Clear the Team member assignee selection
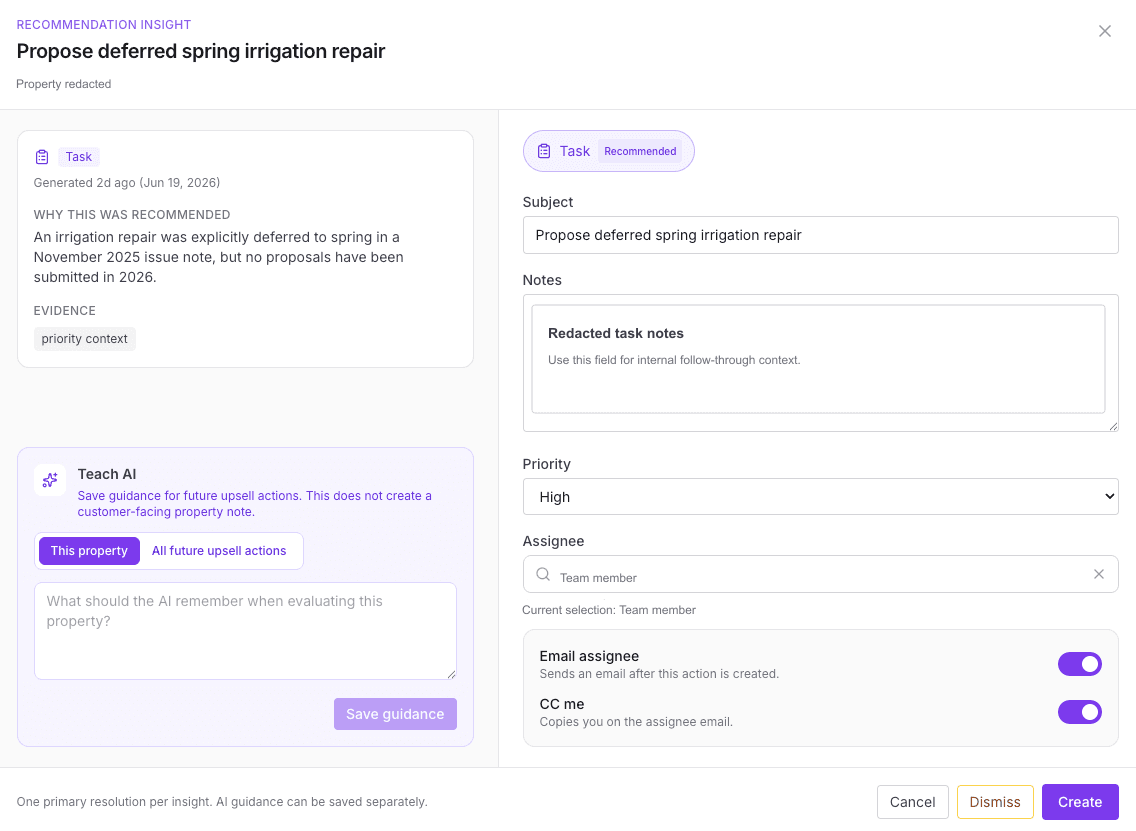 pyautogui.click(x=1098, y=574)
